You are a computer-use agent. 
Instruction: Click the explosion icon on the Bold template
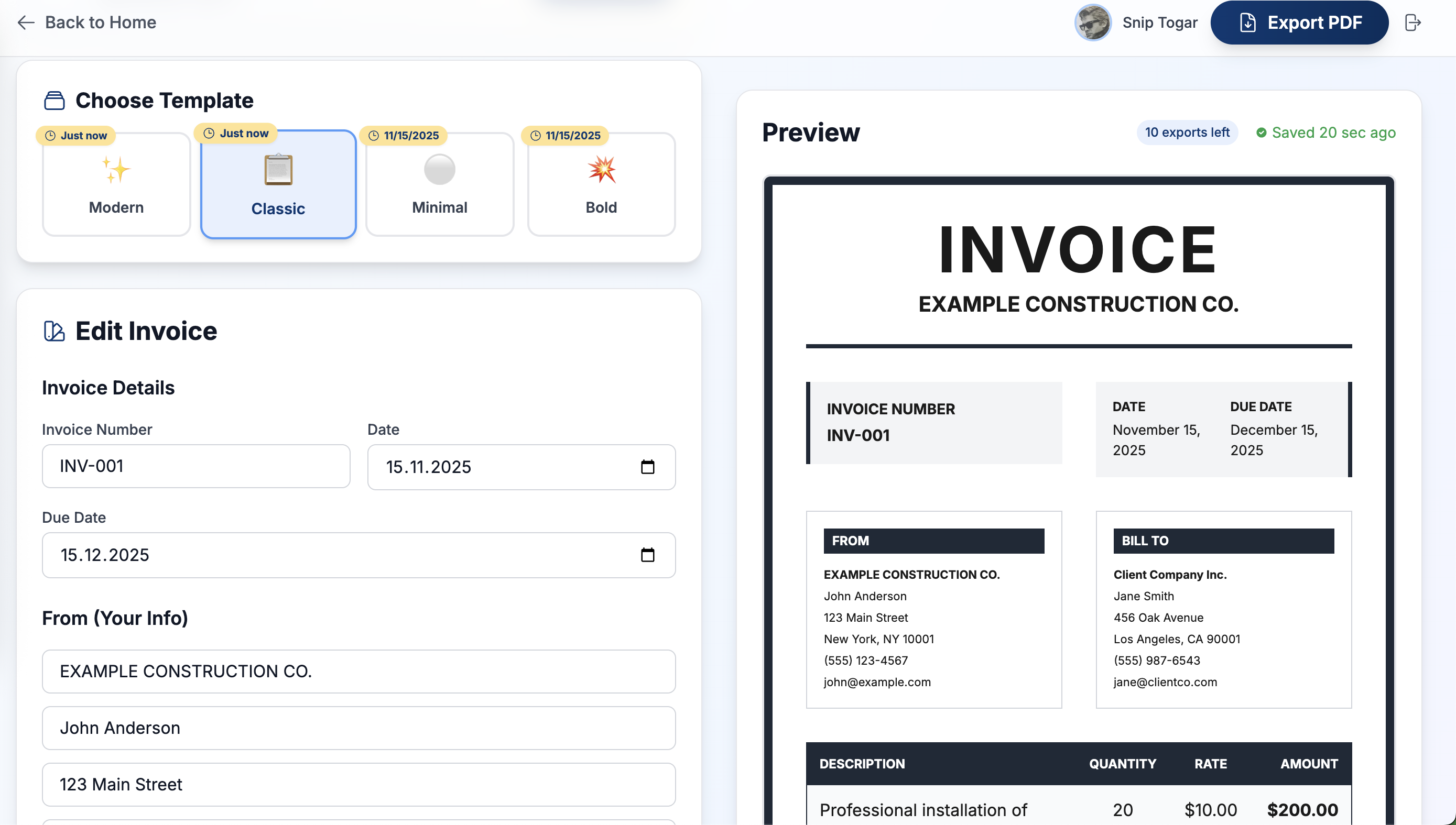pos(601,170)
